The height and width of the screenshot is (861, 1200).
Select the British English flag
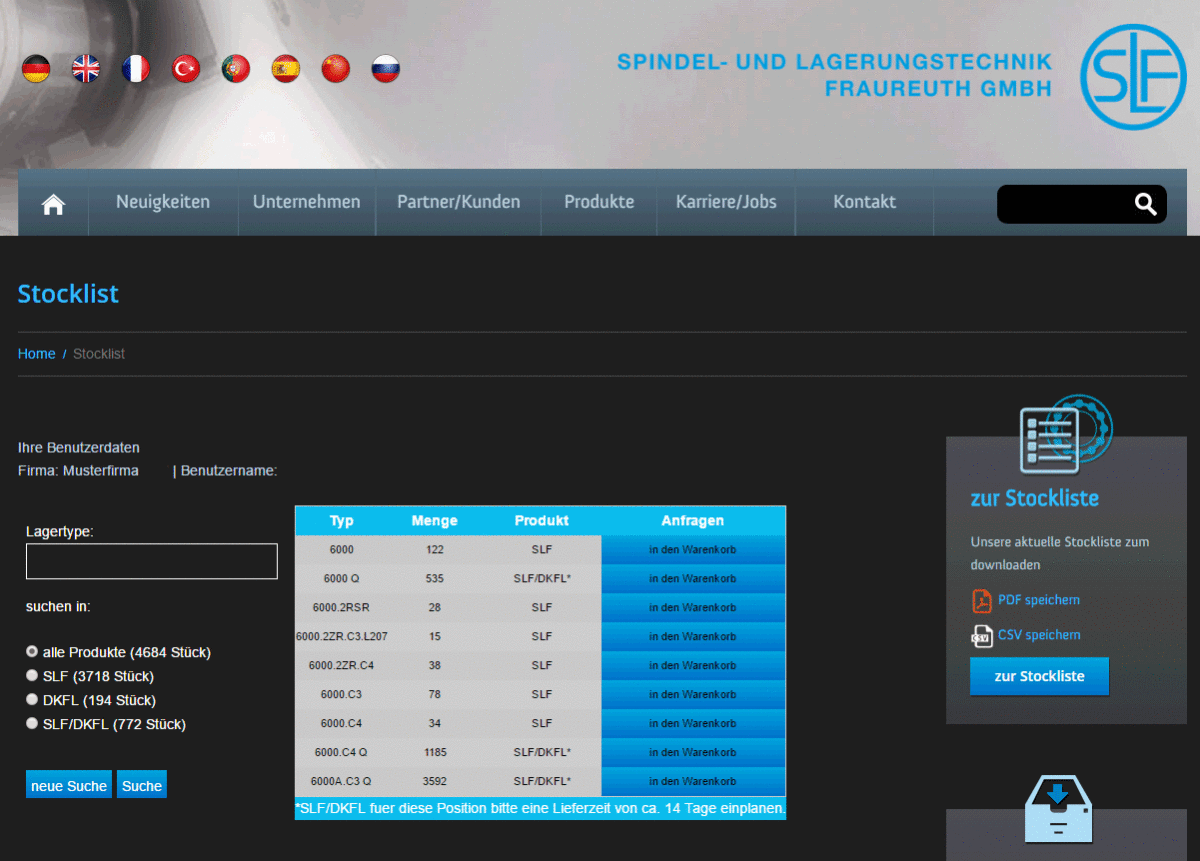[86, 68]
